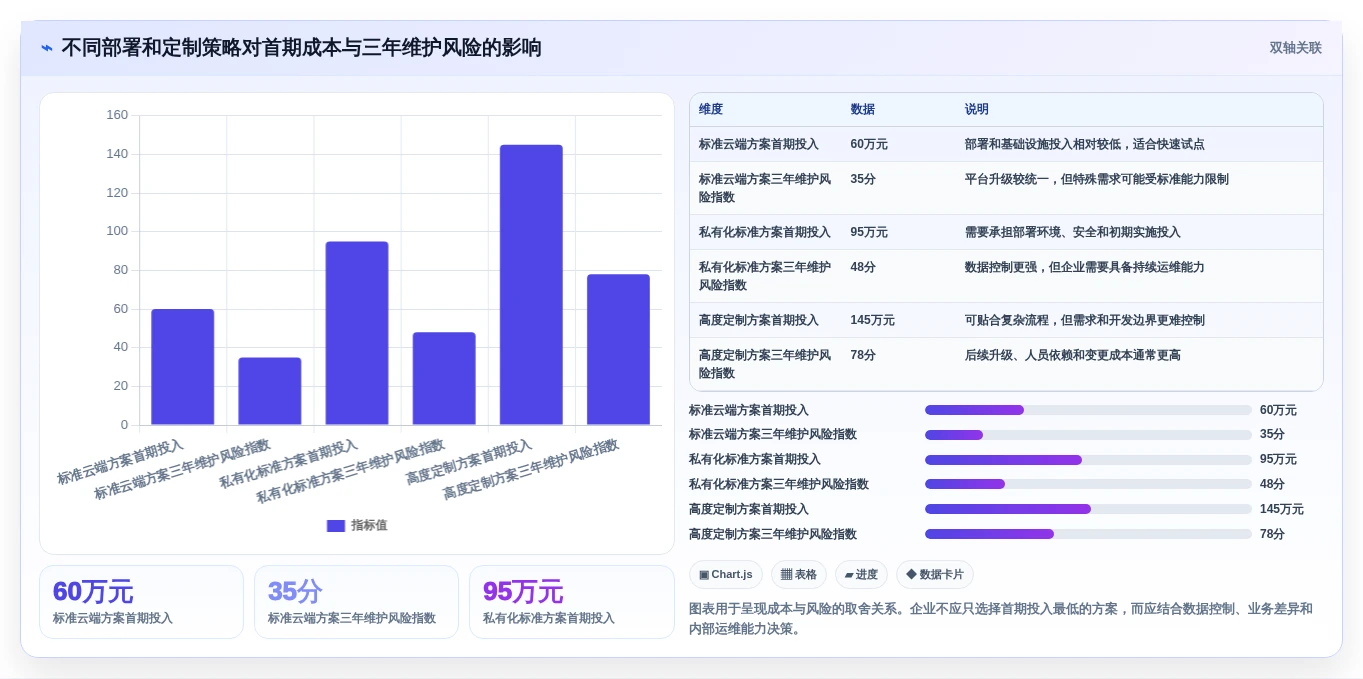Click the 95万元 progress bar

coord(1088,460)
